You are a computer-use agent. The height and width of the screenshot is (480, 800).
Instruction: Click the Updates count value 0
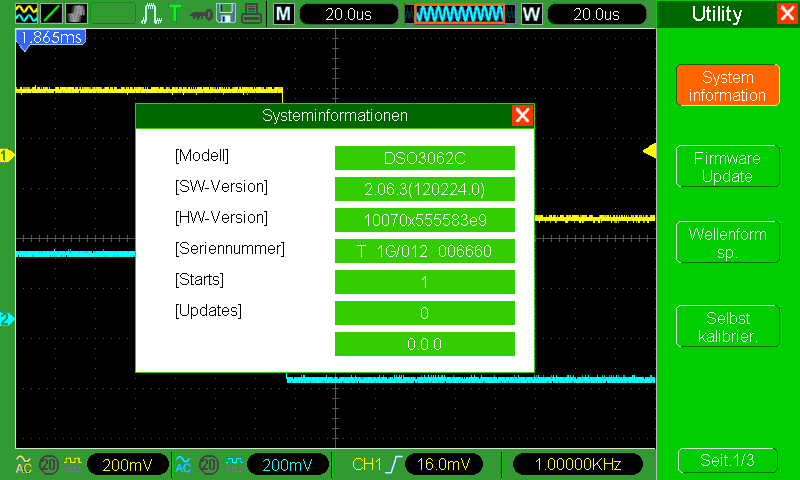424,313
